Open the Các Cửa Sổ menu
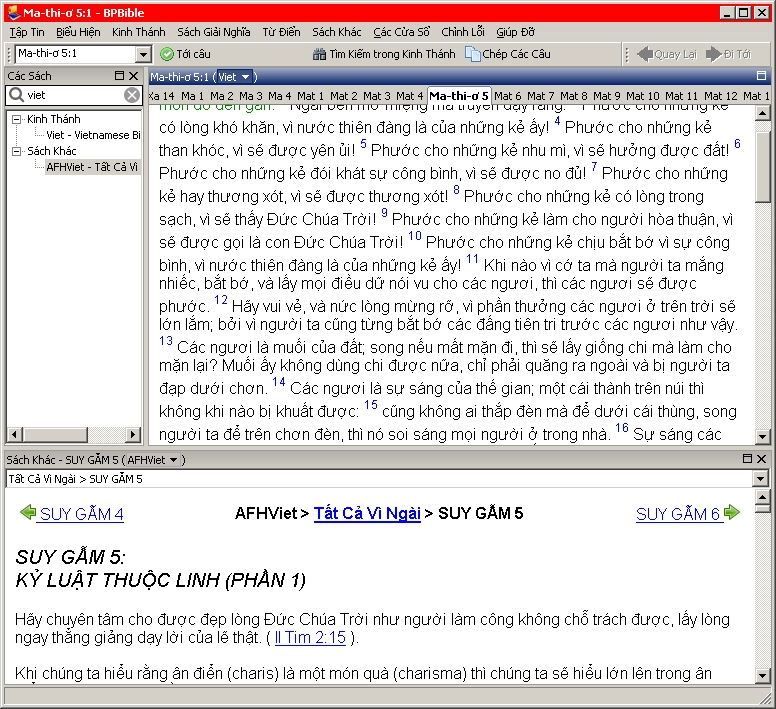The height and width of the screenshot is (709, 776). (x=401, y=32)
